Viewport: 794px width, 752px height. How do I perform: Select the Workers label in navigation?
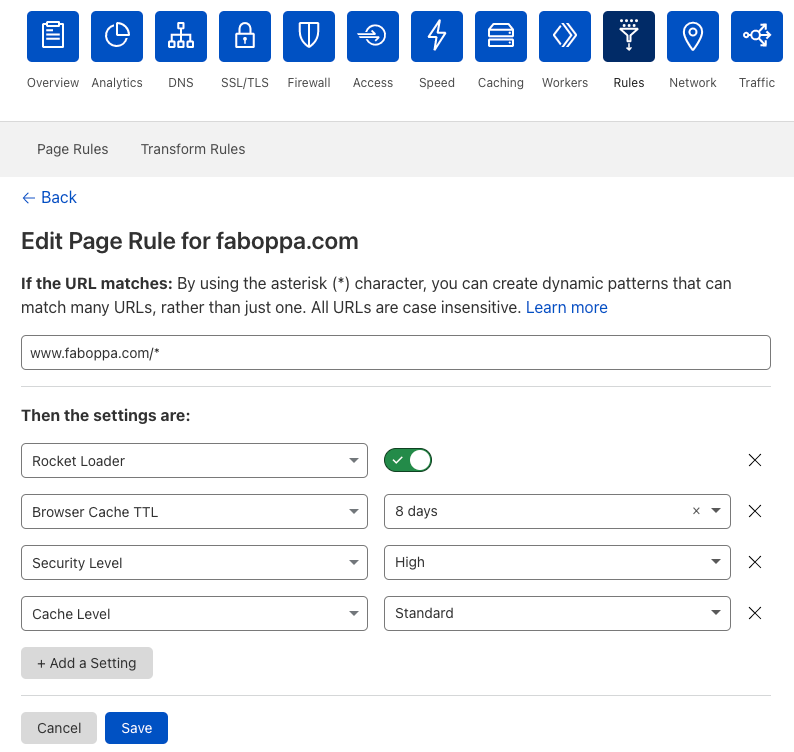click(x=565, y=83)
